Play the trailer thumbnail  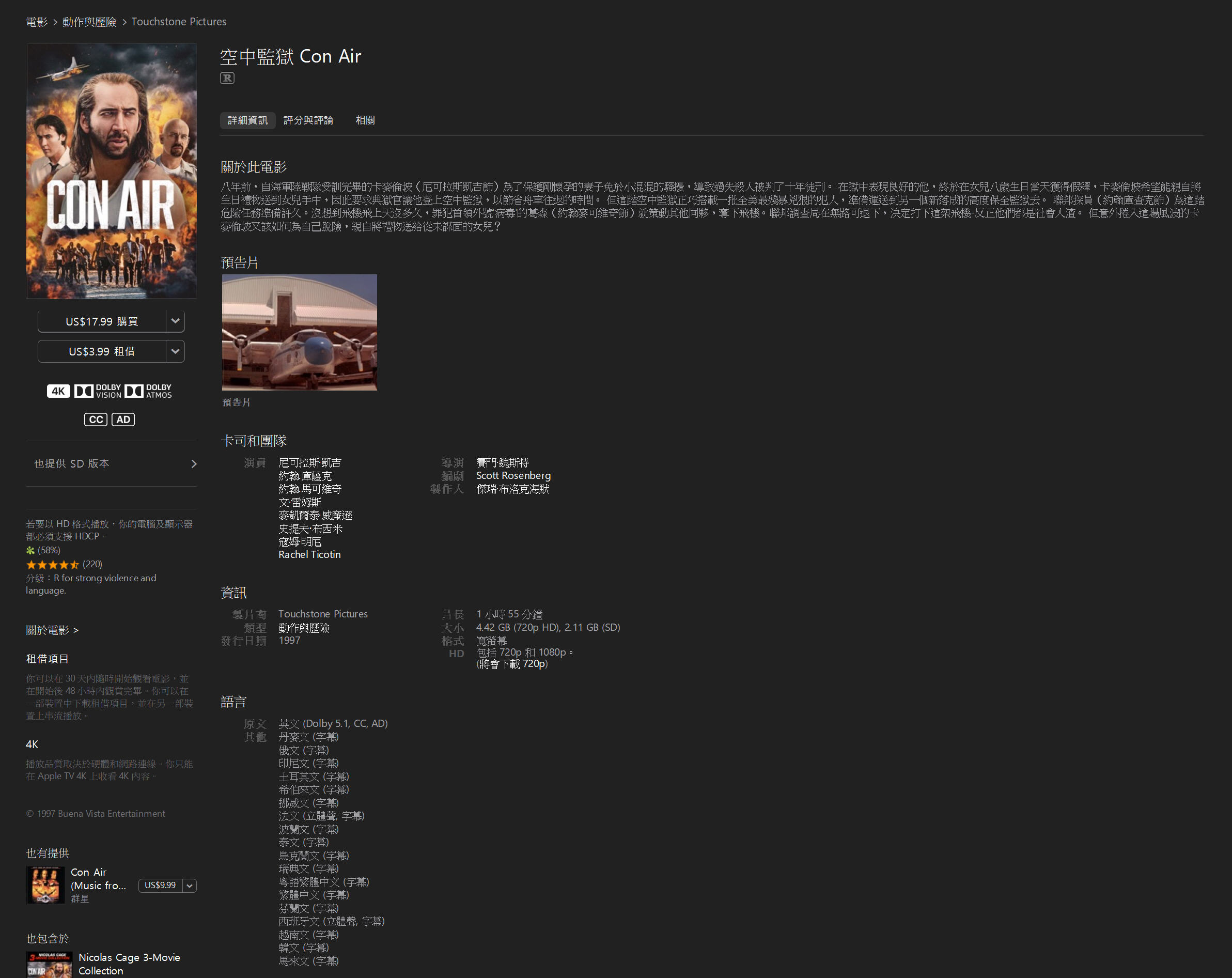click(300, 333)
